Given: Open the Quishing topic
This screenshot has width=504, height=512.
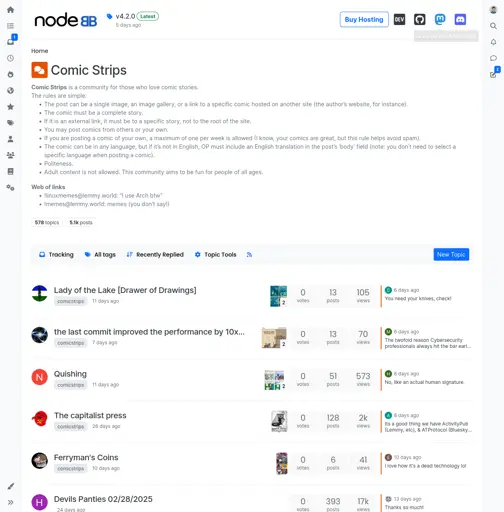Looking at the screenshot, I should [x=70, y=374].
